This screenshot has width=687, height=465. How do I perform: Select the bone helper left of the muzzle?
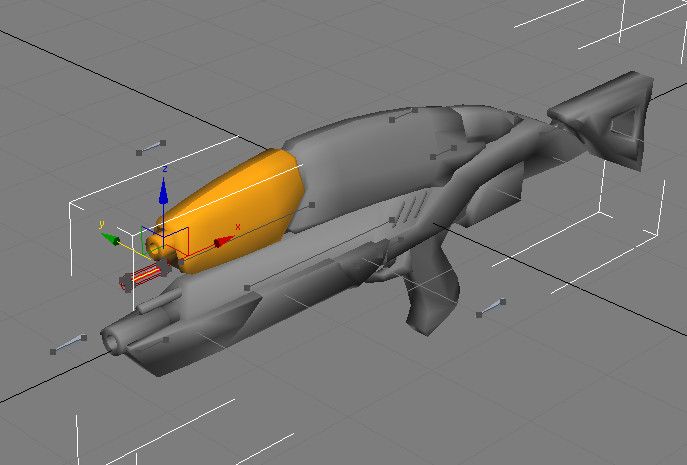tap(68, 344)
